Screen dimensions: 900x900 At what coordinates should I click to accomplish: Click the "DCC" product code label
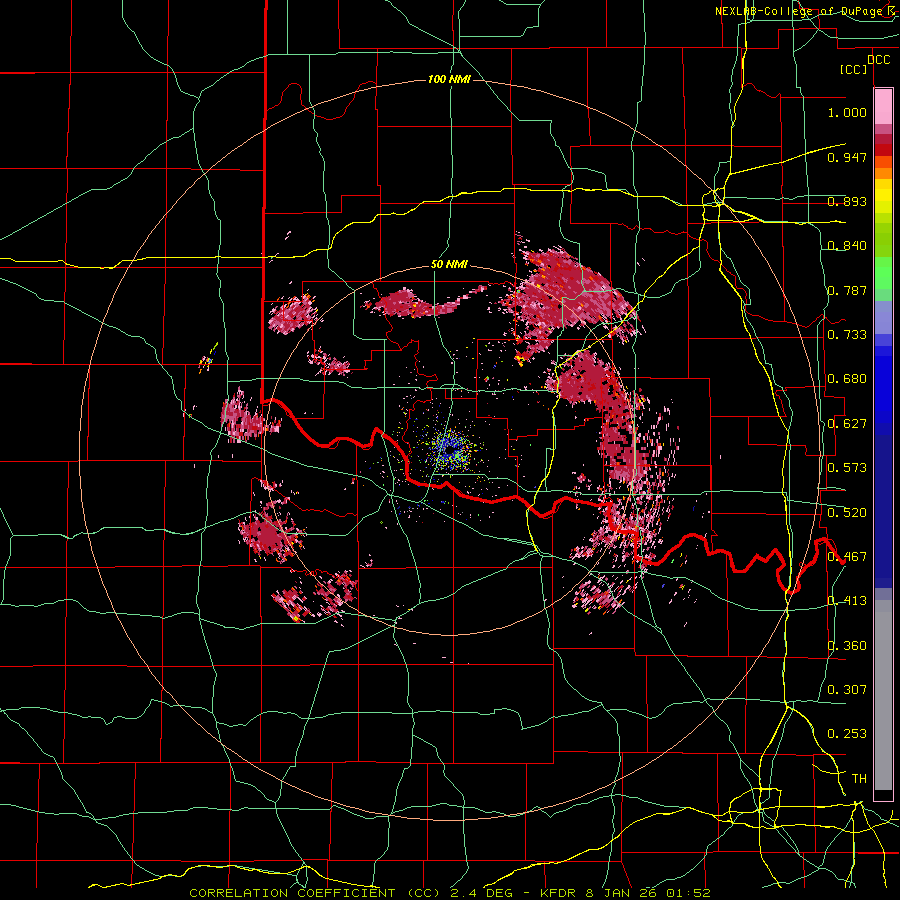coord(879,60)
